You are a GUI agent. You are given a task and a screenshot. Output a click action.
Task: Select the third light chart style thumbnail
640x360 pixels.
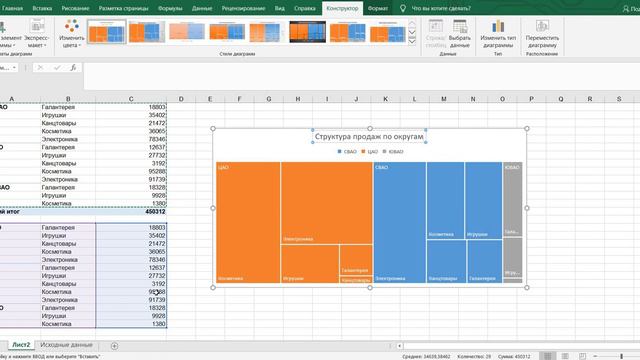click(x=187, y=32)
